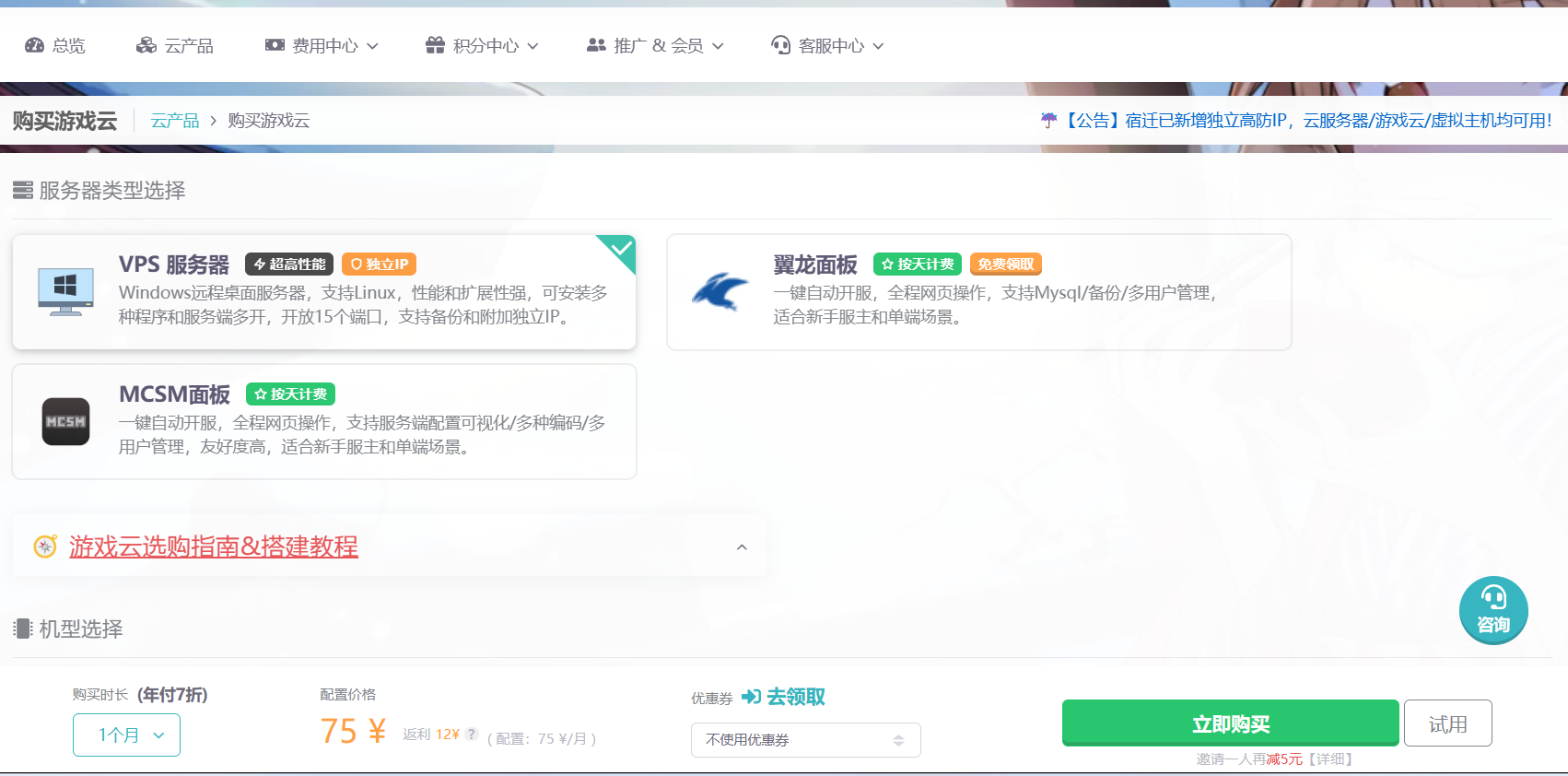Select the VPS 服务器 server type card
Viewport: 1568px width, 776px height.
point(323,292)
